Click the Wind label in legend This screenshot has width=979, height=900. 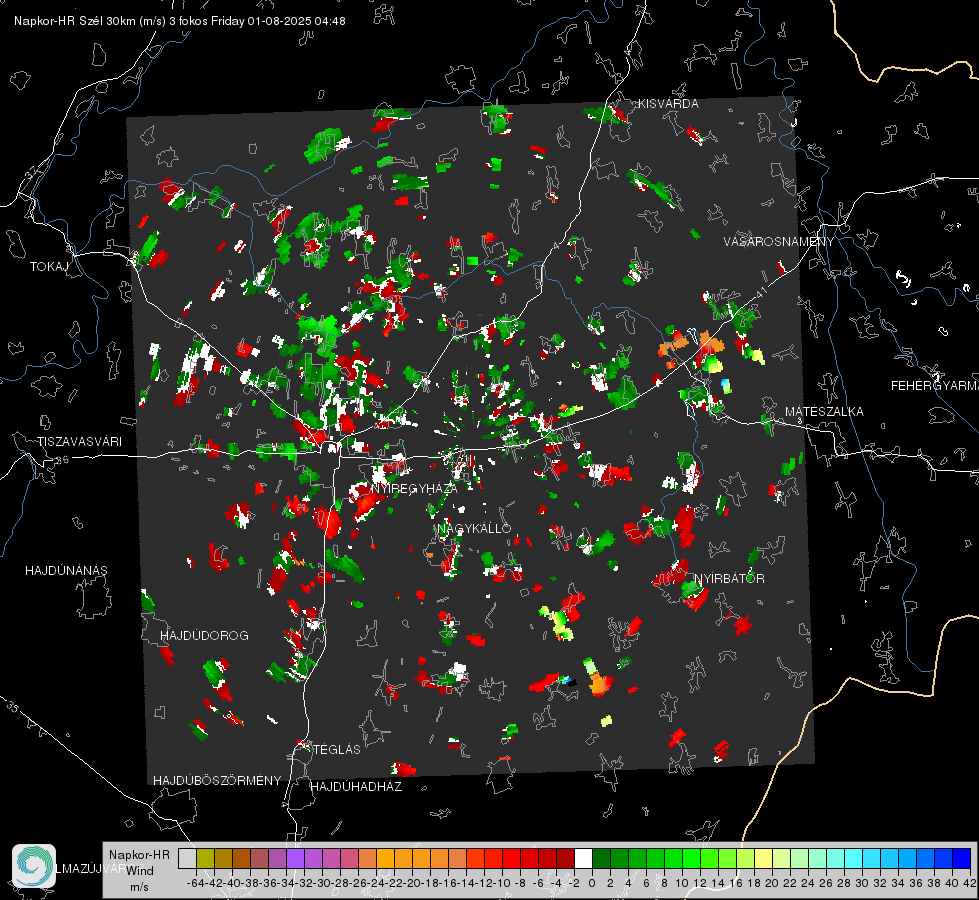(x=139, y=871)
